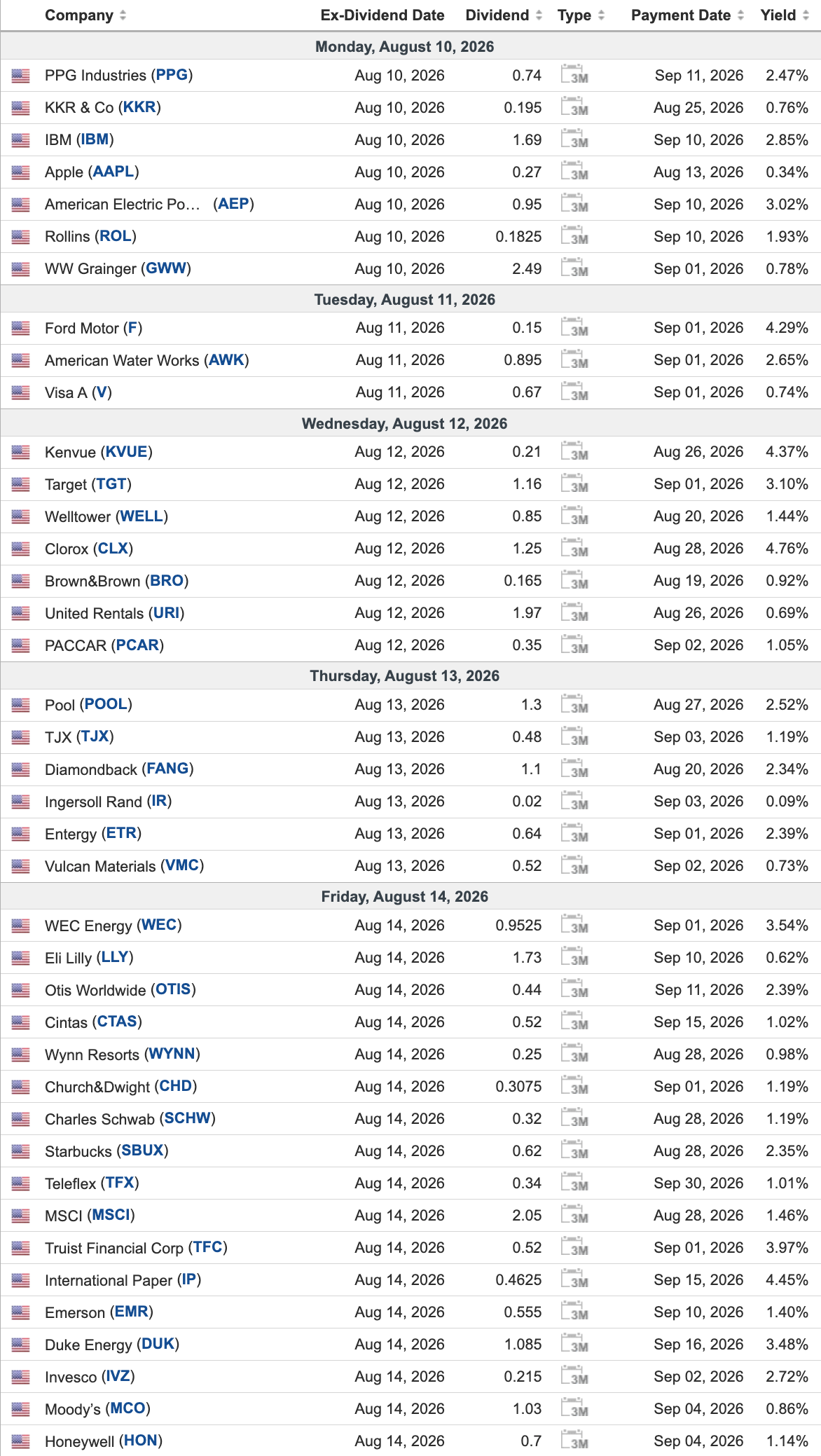Click the US flag next to Pool
This screenshot has height=1456, width=821.
(21, 705)
